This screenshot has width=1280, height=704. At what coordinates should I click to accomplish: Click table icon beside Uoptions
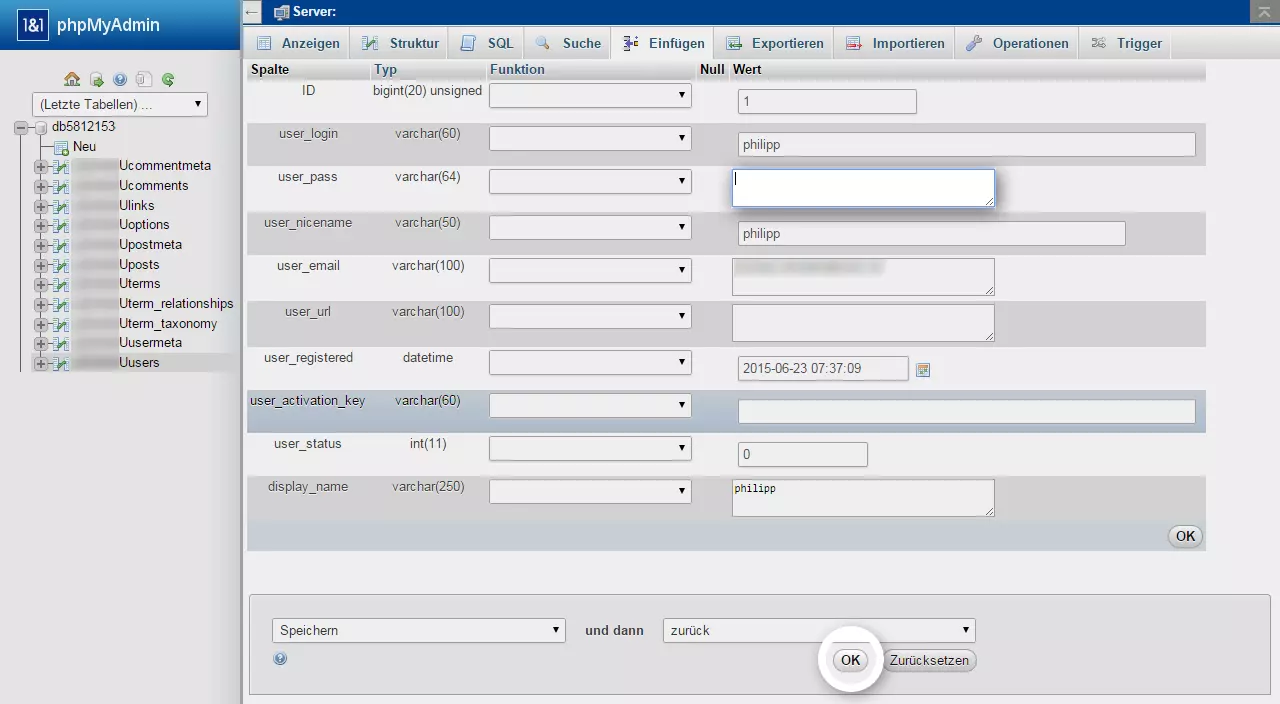[61, 225]
